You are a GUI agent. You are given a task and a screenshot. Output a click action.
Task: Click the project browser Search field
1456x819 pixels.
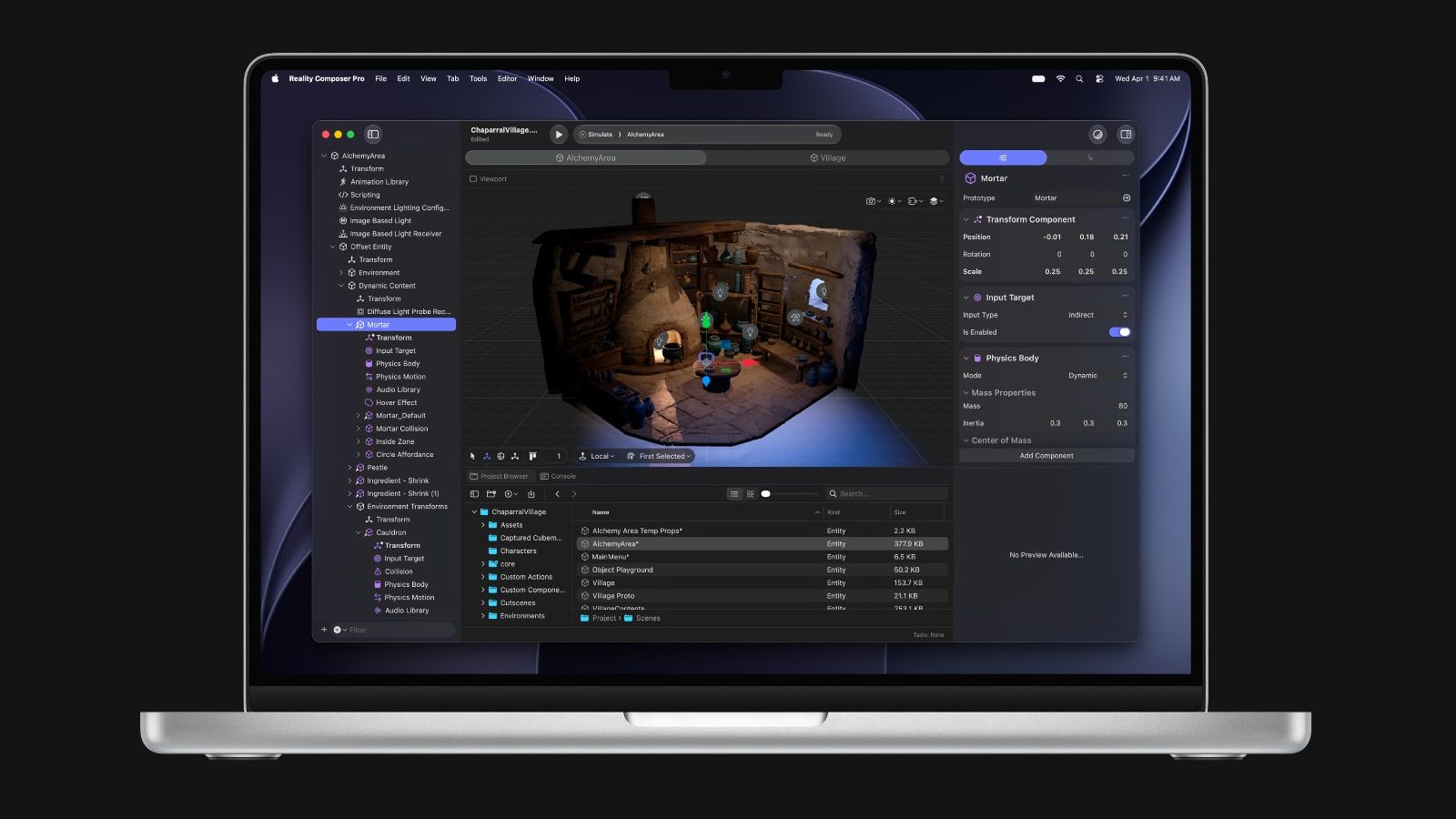(886, 494)
